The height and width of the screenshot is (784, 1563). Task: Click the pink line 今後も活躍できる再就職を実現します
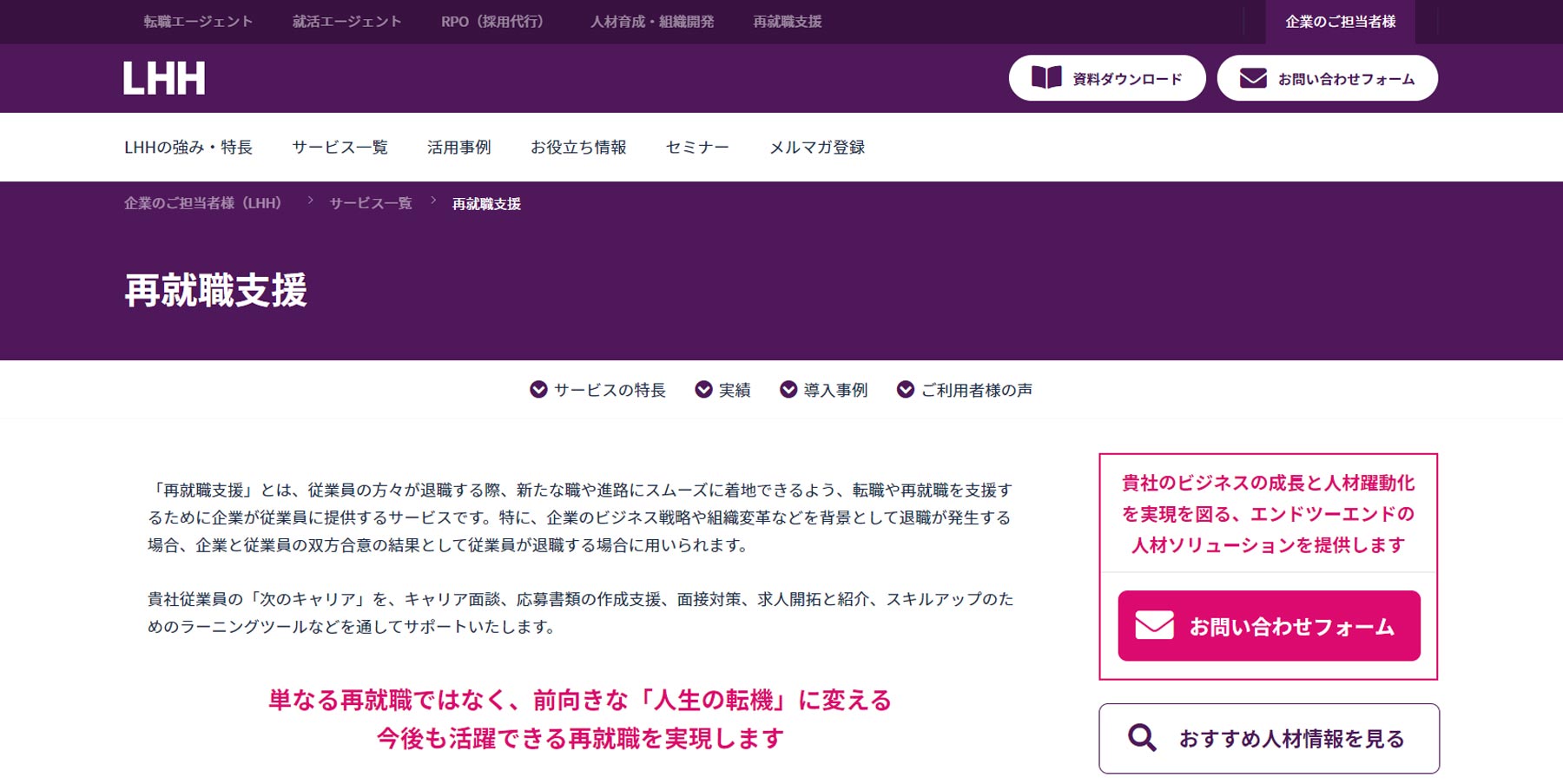coord(580,738)
